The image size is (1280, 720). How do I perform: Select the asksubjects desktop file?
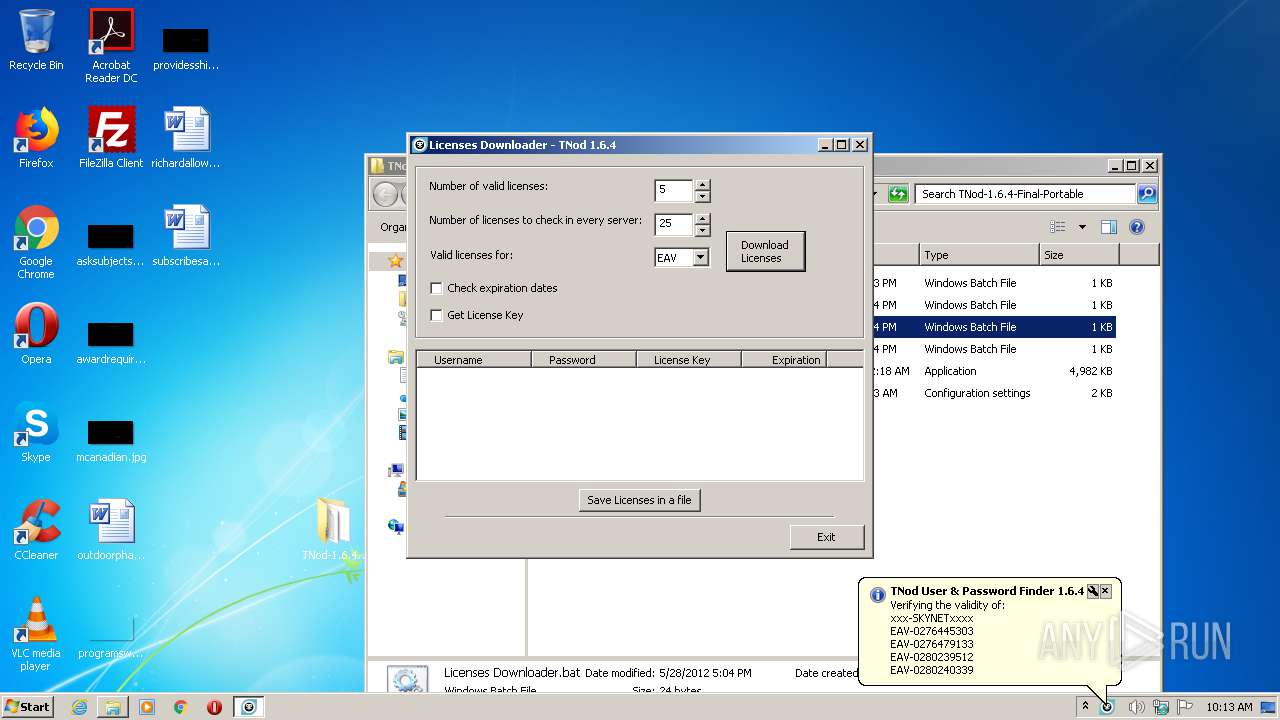pyautogui.click(x=111, y=244)
